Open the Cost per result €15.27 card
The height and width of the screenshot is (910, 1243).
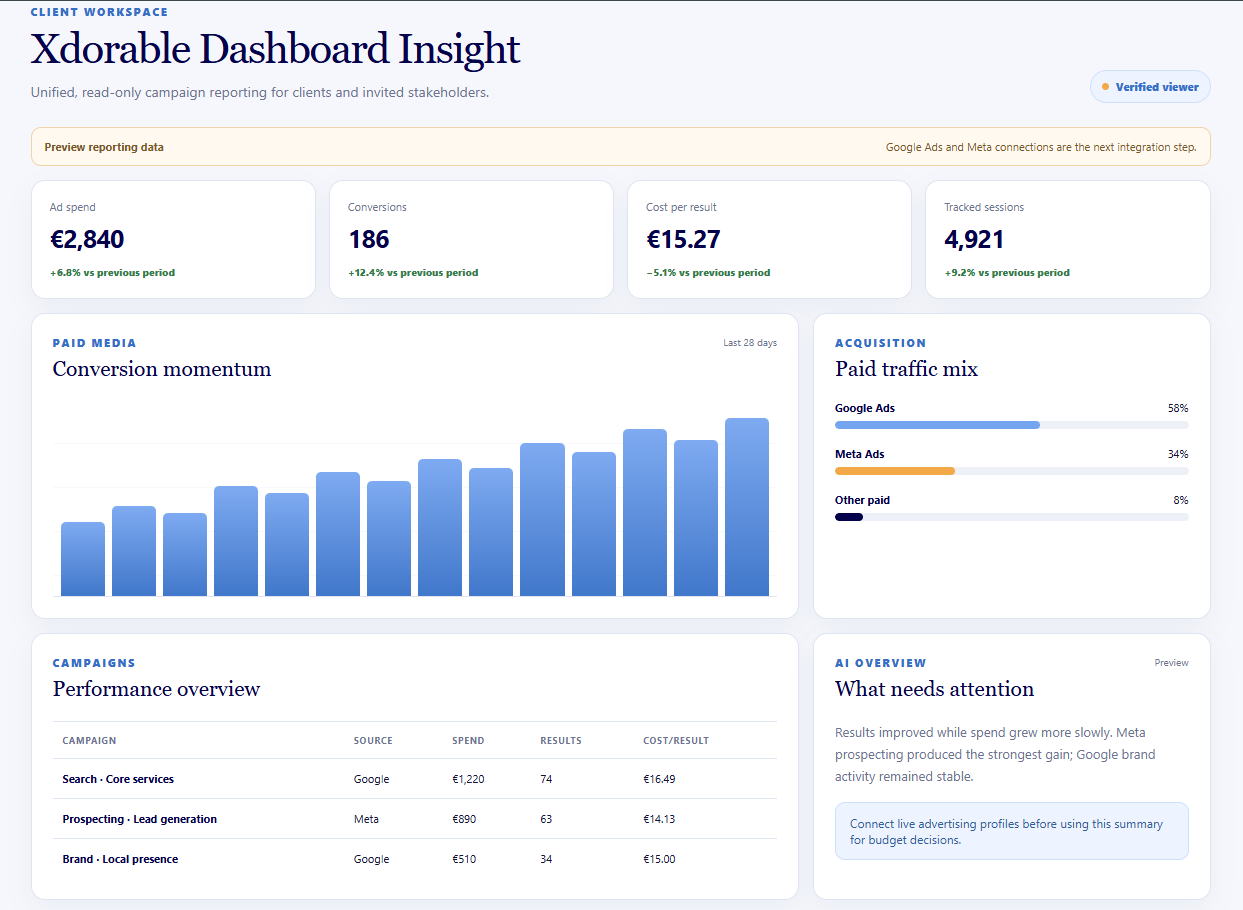point(769,240)
